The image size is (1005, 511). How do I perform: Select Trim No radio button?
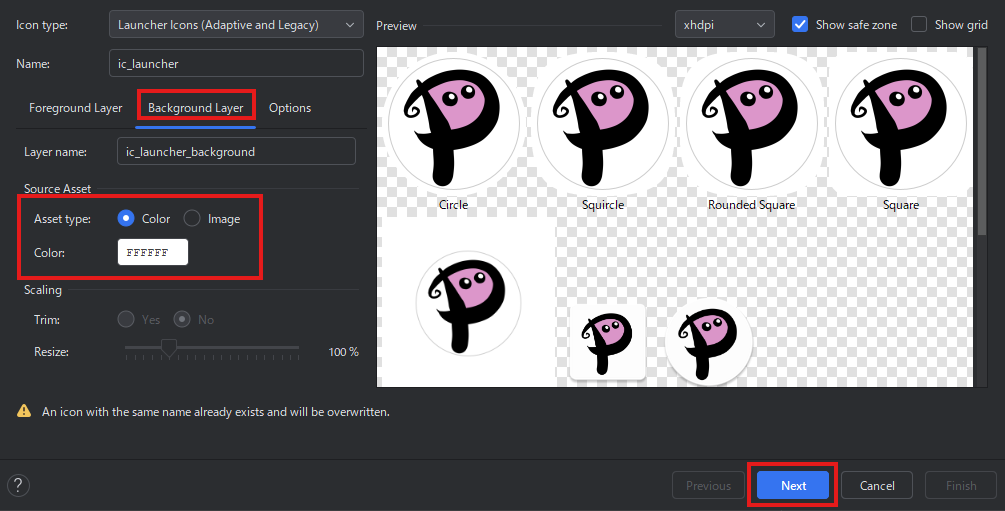[x=182, y=319]
